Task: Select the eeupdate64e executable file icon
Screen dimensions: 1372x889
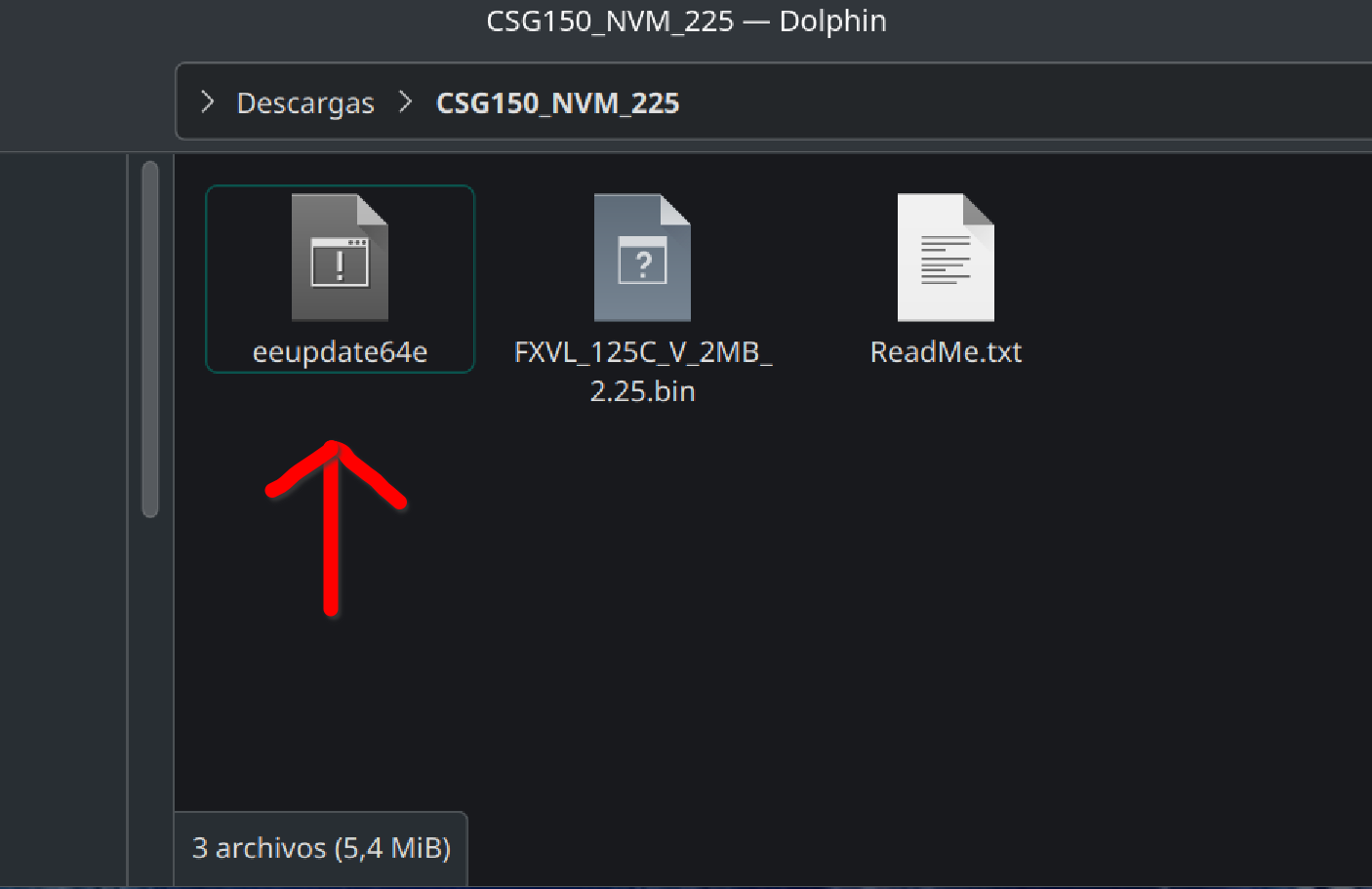Action: coord(340,258)
